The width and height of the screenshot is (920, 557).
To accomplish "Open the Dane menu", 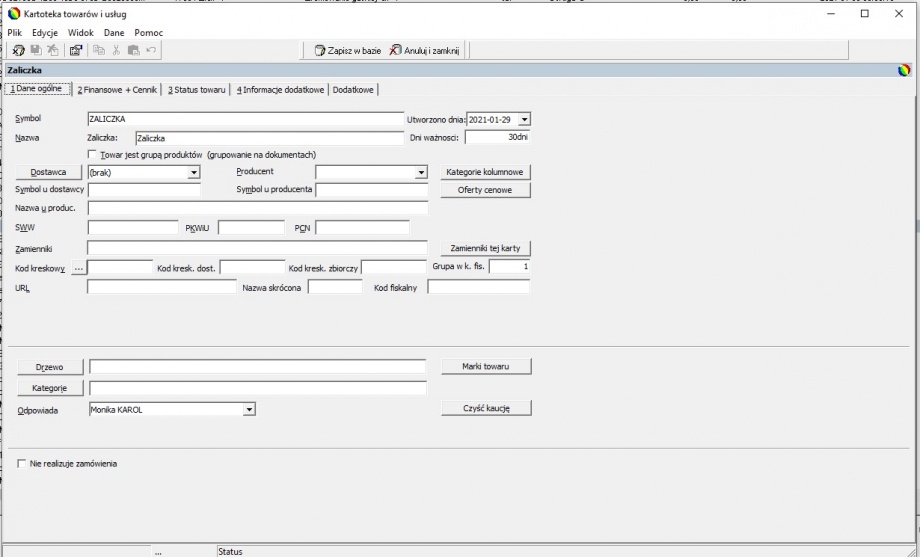I will point(114,33).
